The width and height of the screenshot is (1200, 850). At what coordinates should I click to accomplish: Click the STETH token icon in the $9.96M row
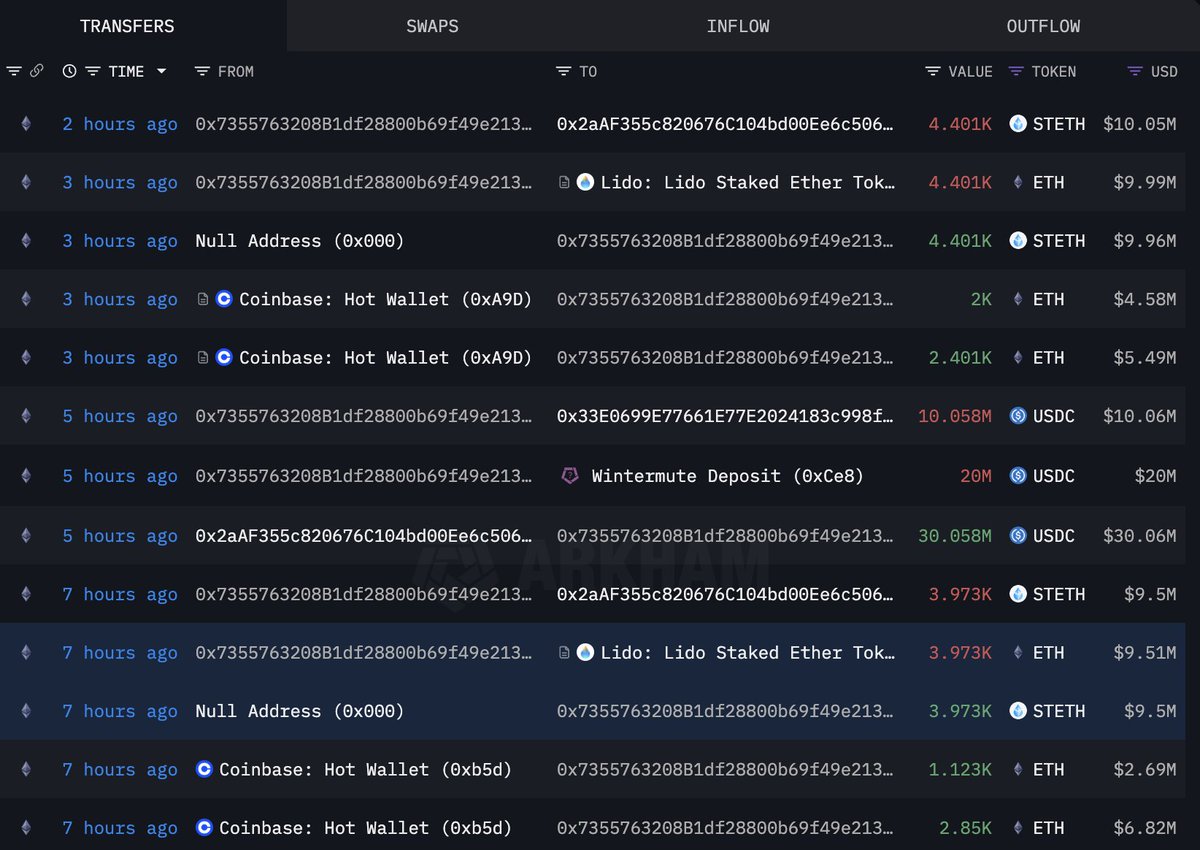(x=1018, y=241)
